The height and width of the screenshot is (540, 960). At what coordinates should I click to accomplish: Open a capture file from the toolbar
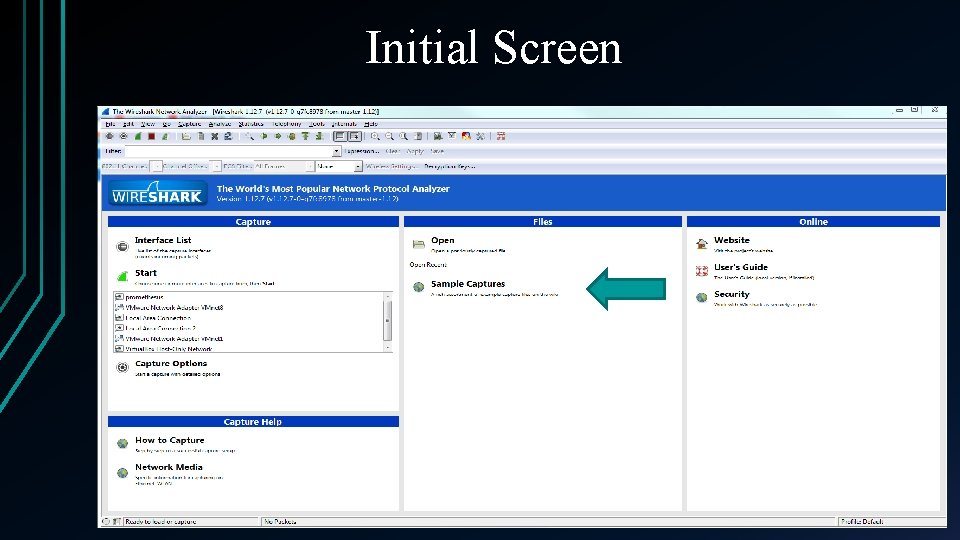(x=186, y=137)
